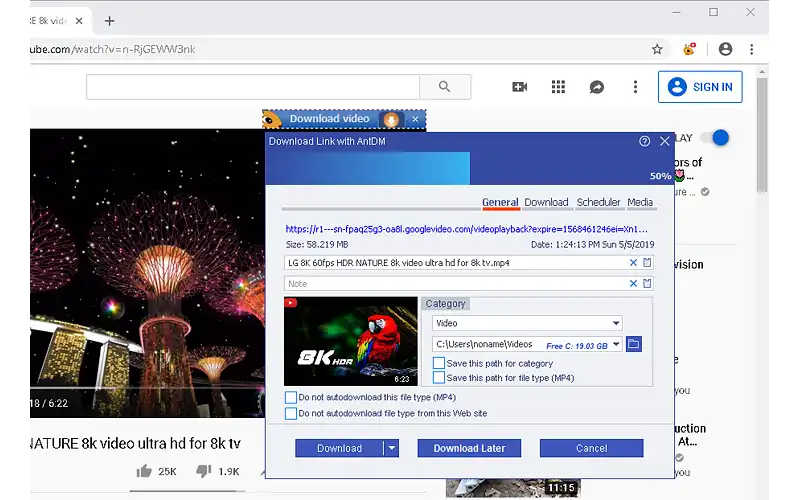This screenshot has width=800, height=500.
Task: Click the address bar URL
Action: coord(113,49)
